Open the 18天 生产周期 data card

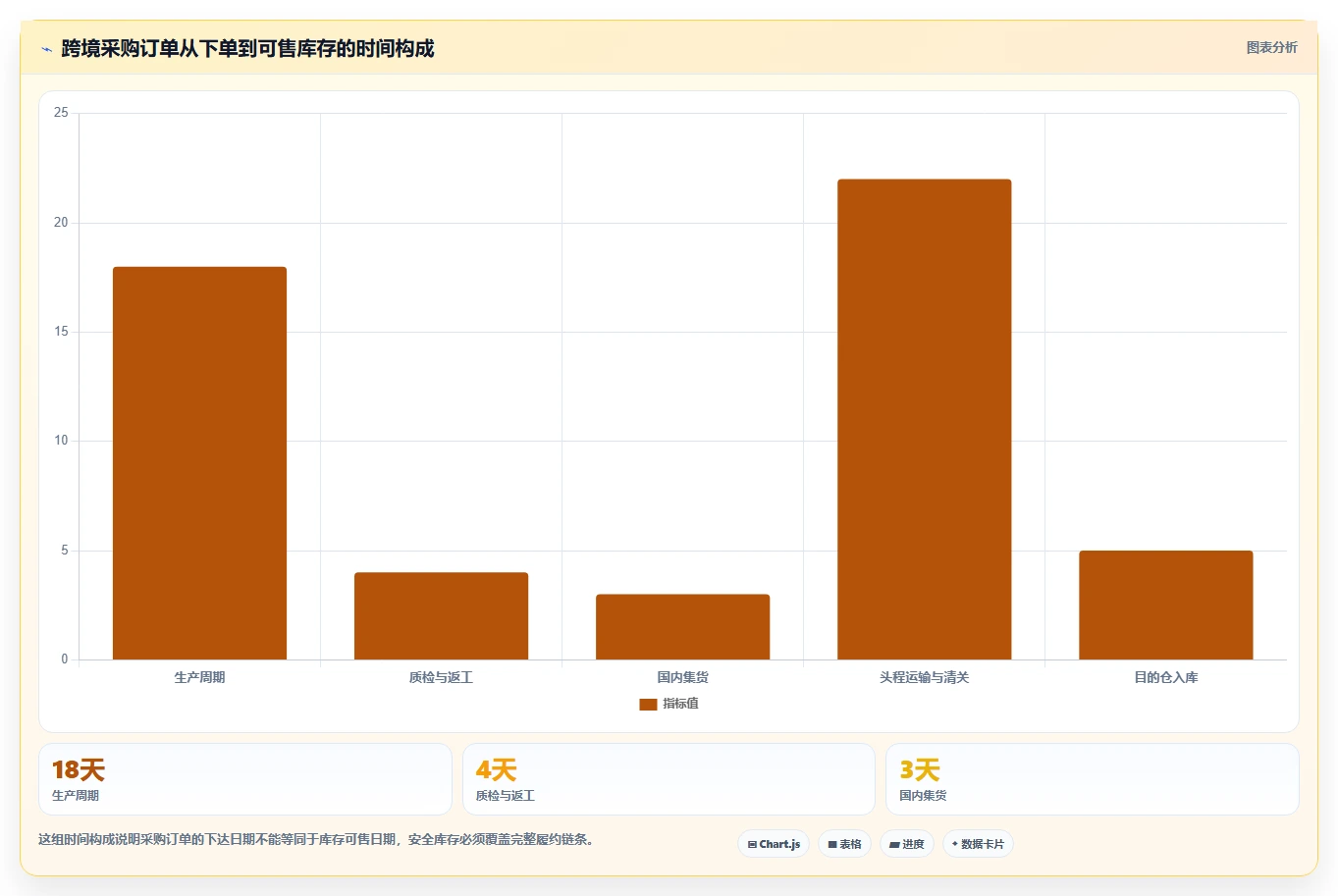tap(245, 779)
